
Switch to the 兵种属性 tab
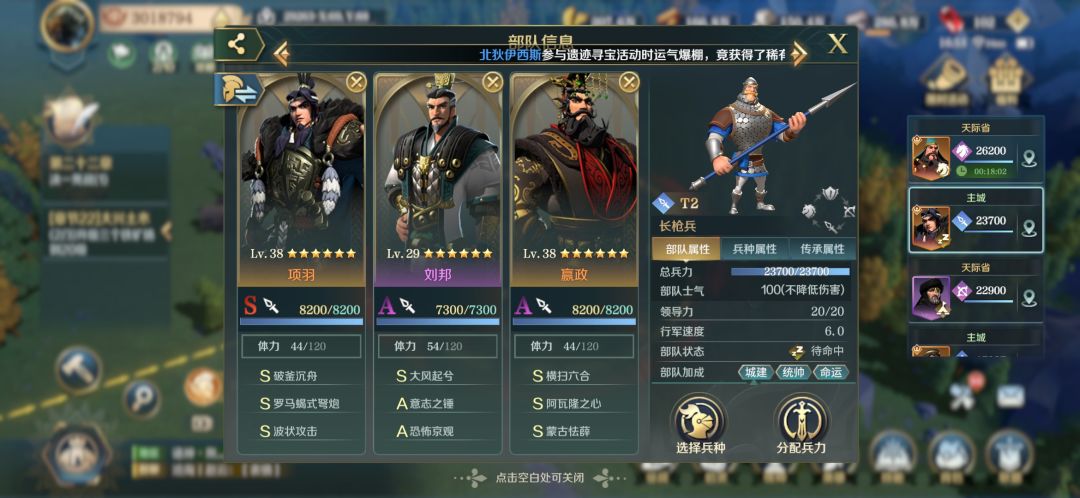coord(754,249)
